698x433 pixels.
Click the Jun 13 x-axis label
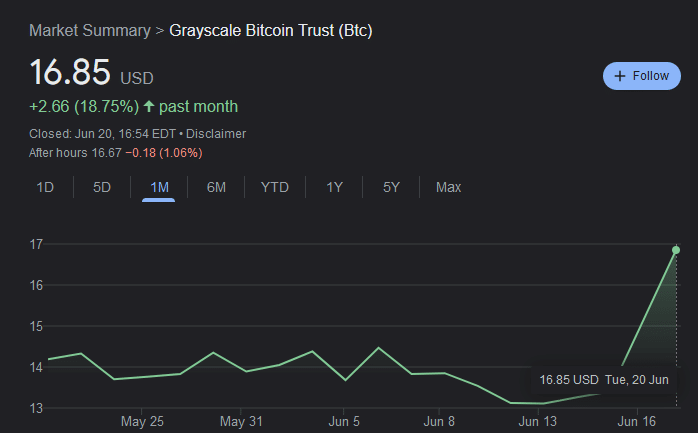pyautogui.click(x=538, y=421)
